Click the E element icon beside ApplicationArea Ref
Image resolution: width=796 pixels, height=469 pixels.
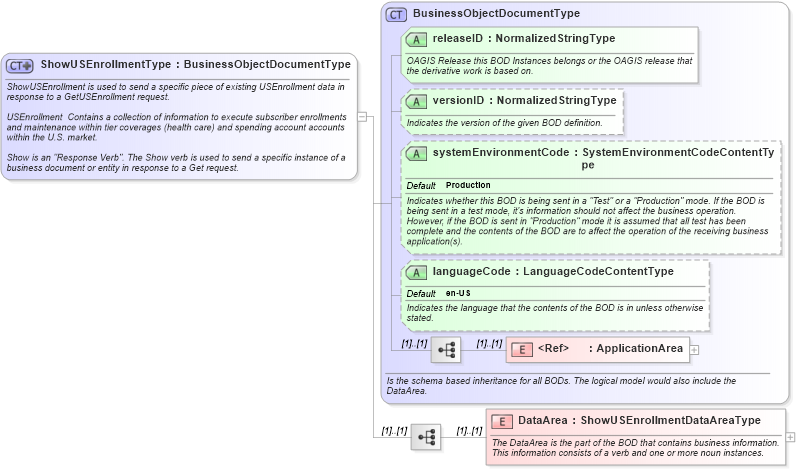click(521, 350)
